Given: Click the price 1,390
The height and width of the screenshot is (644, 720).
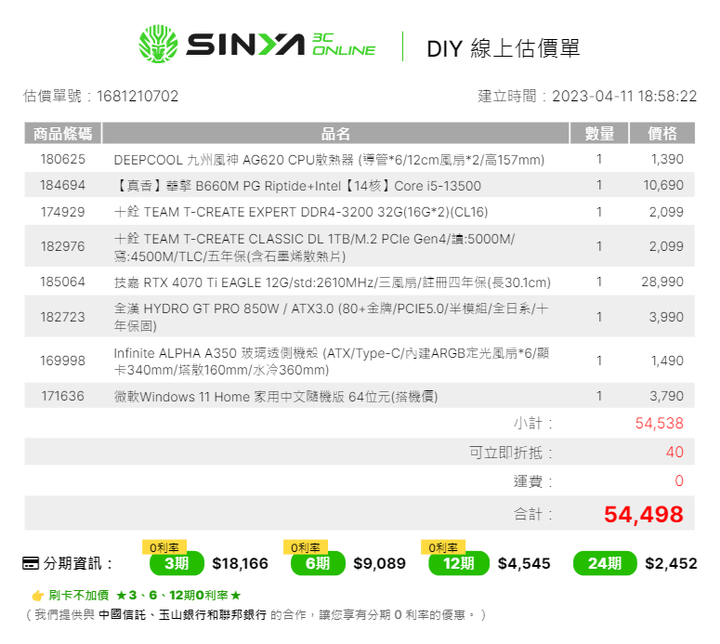Looking at the screenshot, I should coord(667,159).
